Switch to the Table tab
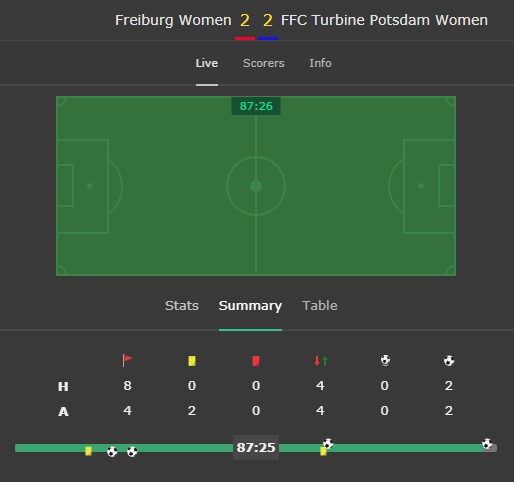Screen dimensions: 514x482 [320, 306]
